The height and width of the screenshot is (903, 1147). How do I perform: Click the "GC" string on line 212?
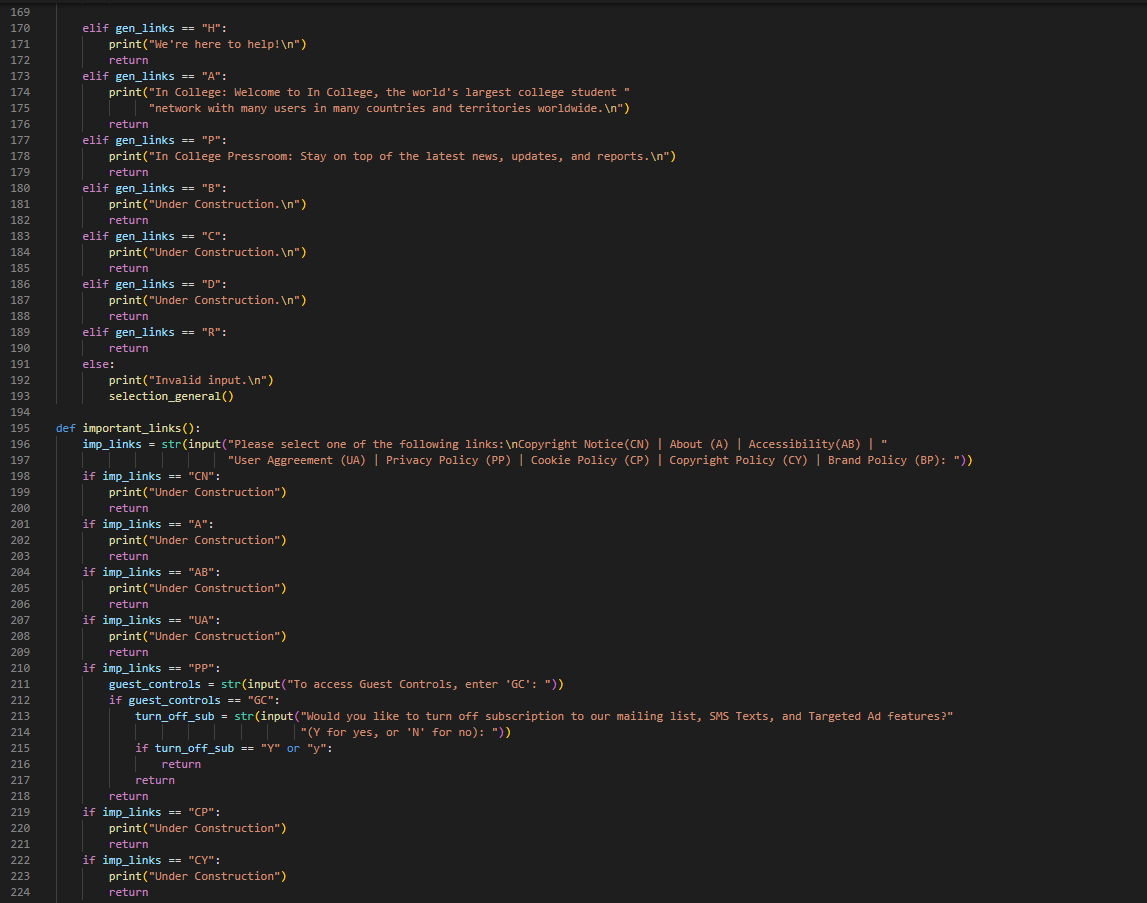coord(262,699)
